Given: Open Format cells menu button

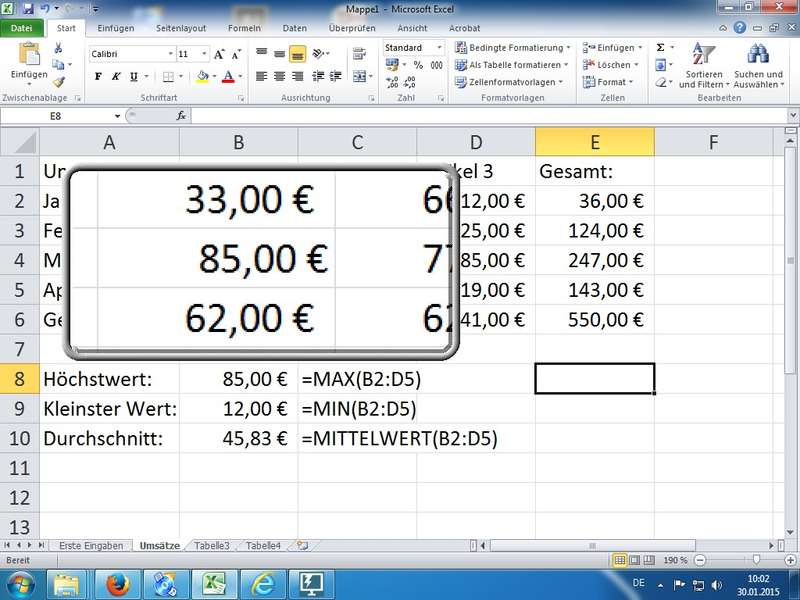Looking at the screenshot, I should tap(607, 82).
